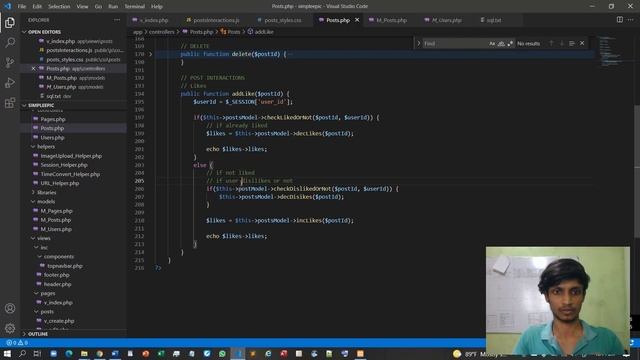This screenshot has width=640, height=360.
Task: Click Find in Selection icon
Action: click(x=572, y=43)
